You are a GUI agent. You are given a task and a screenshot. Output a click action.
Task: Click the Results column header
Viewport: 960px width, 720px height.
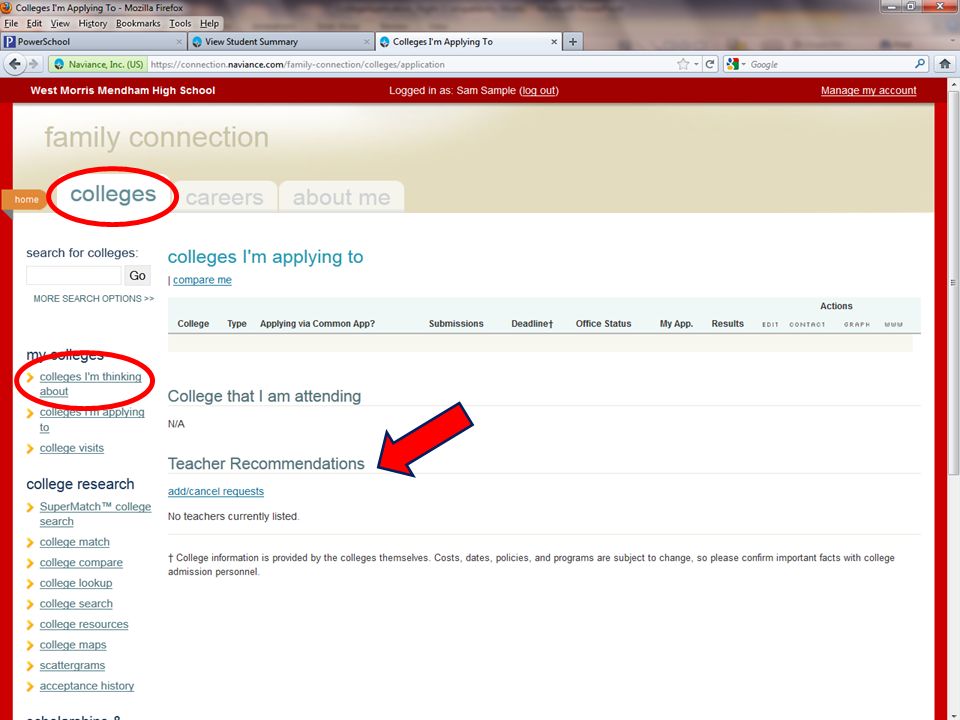click(727, 324)
